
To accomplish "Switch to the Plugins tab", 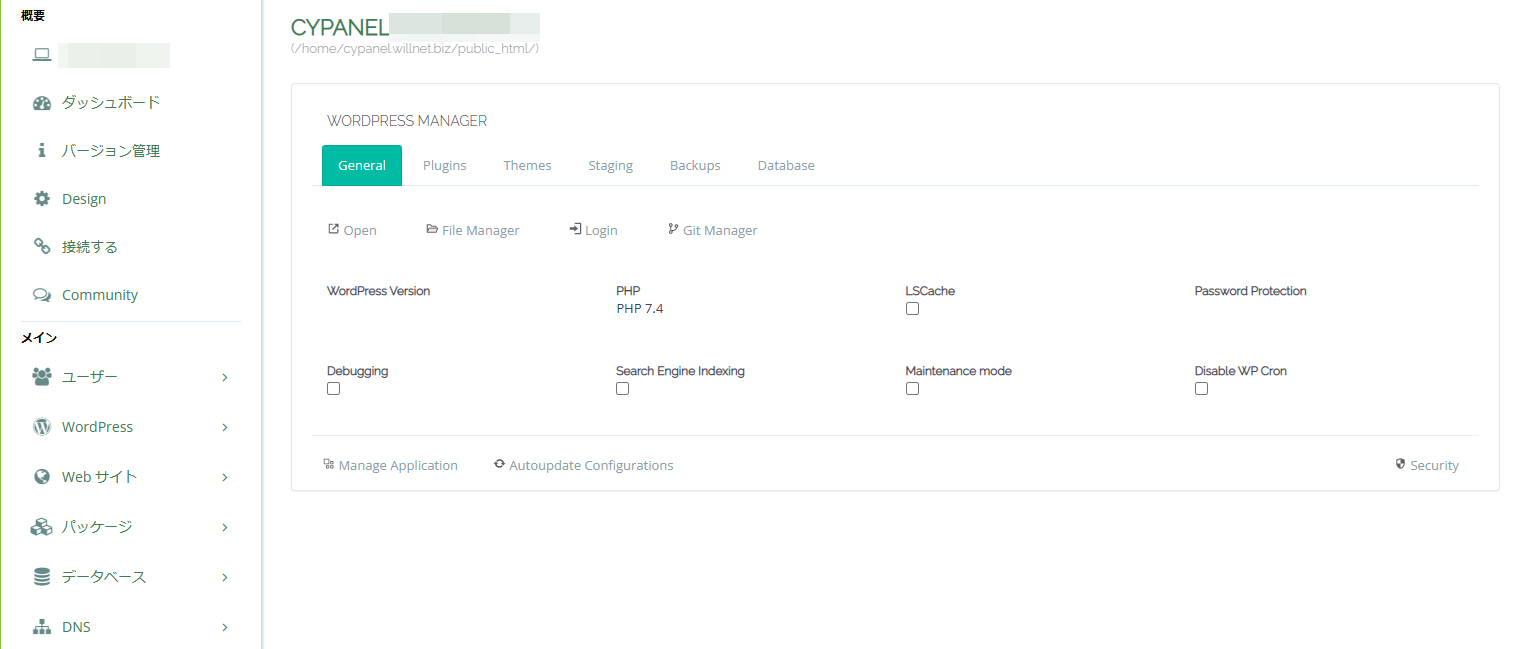I will pos(445,165).
